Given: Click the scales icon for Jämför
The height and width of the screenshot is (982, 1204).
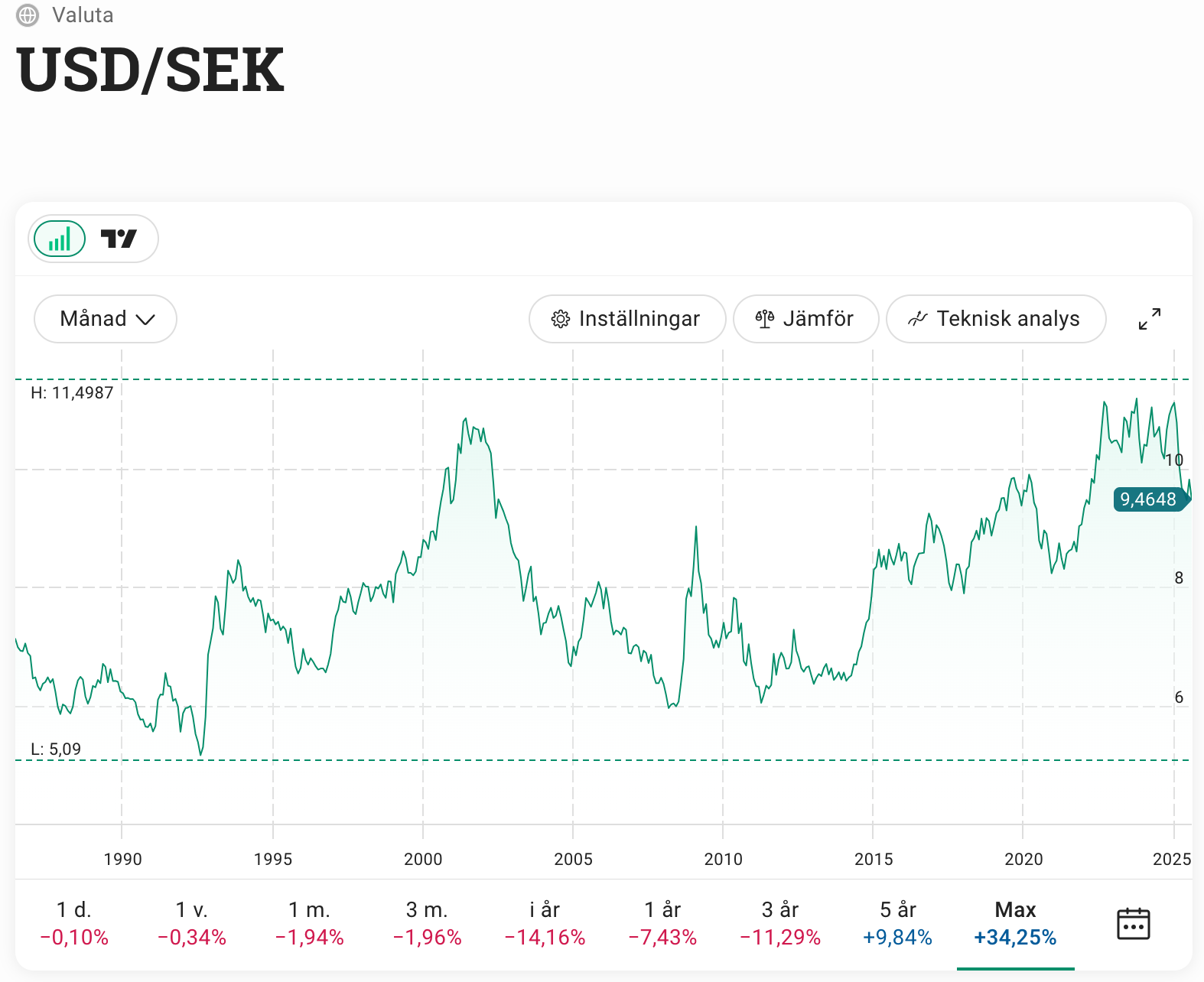Looking at the screenshot, I should click(765, 319).
